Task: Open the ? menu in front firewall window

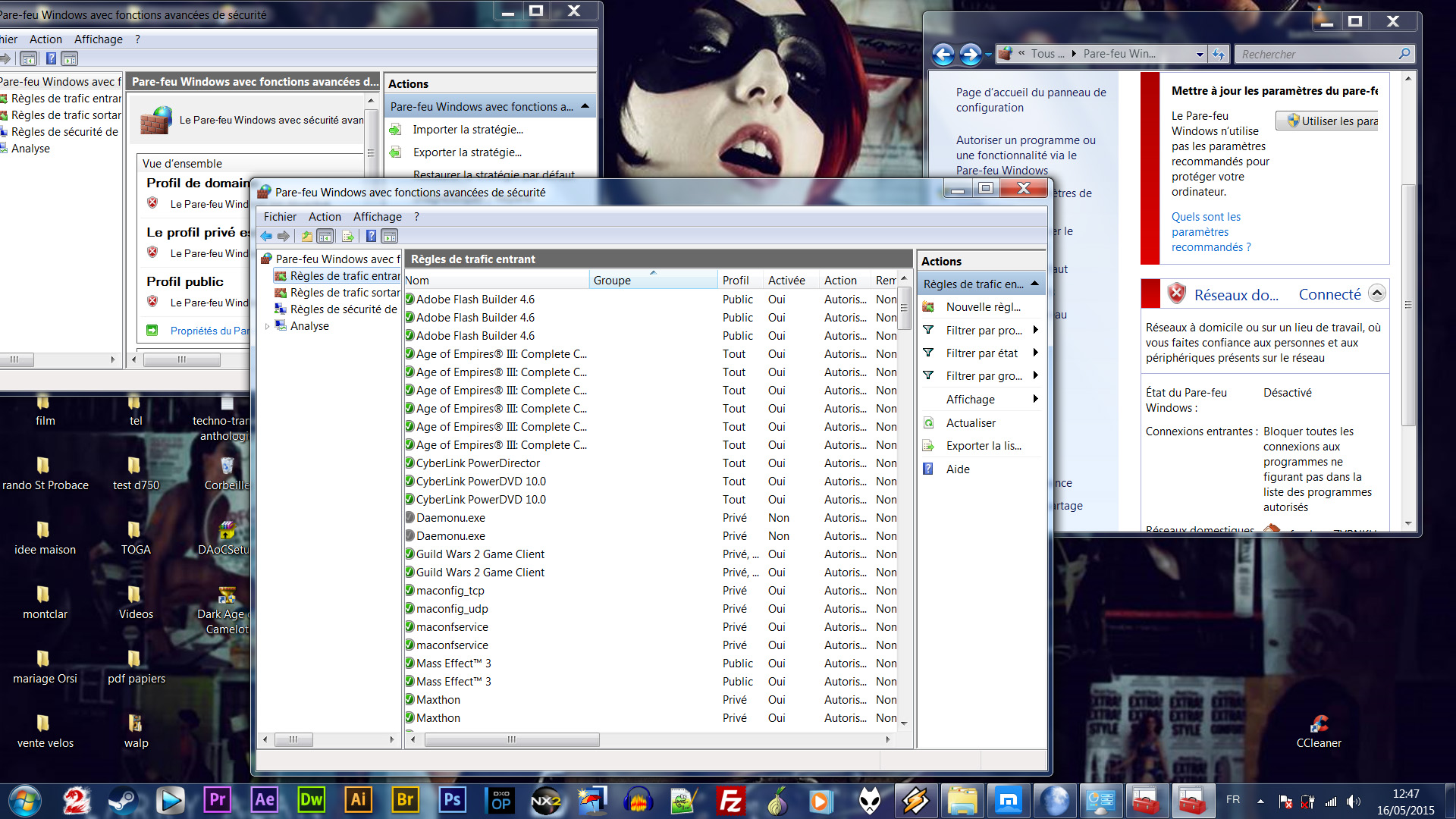Action: tap(416, 217)
